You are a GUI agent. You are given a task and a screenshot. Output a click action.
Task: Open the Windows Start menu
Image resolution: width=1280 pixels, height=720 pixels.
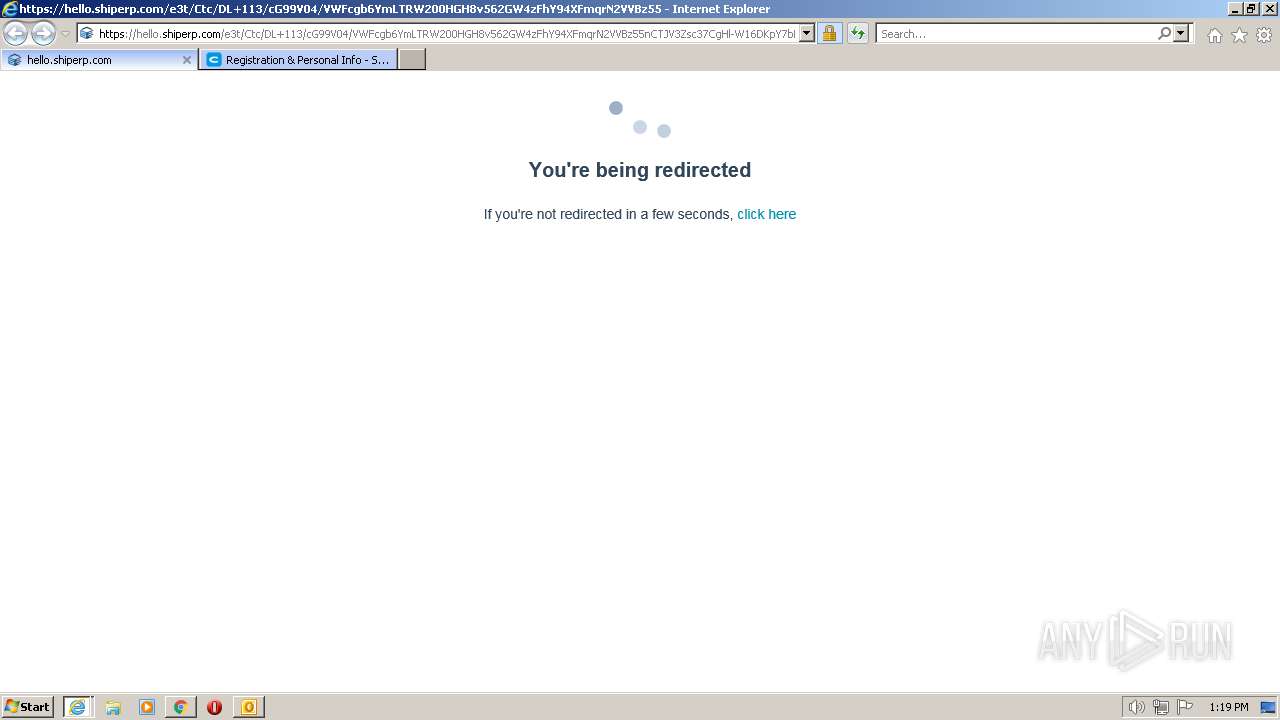[28, 707]
